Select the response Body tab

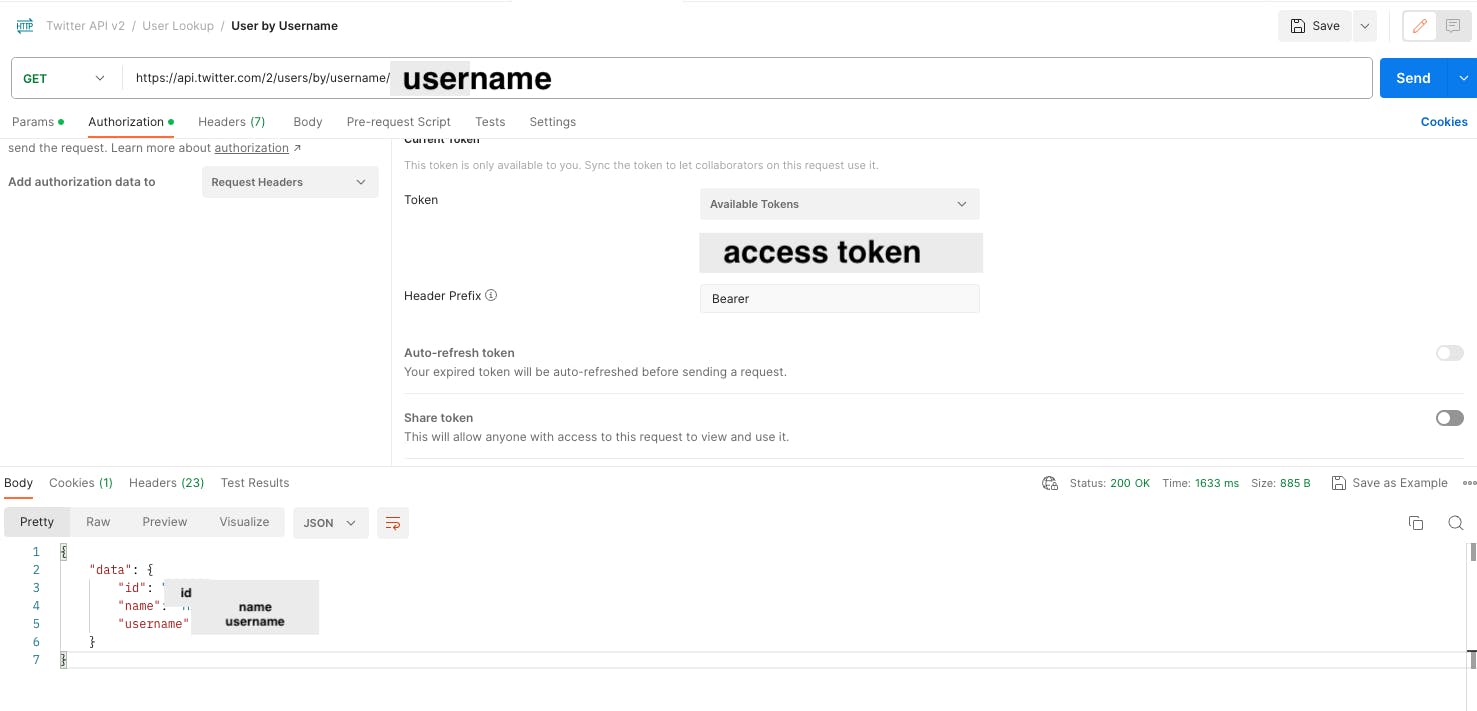point(19,483)
